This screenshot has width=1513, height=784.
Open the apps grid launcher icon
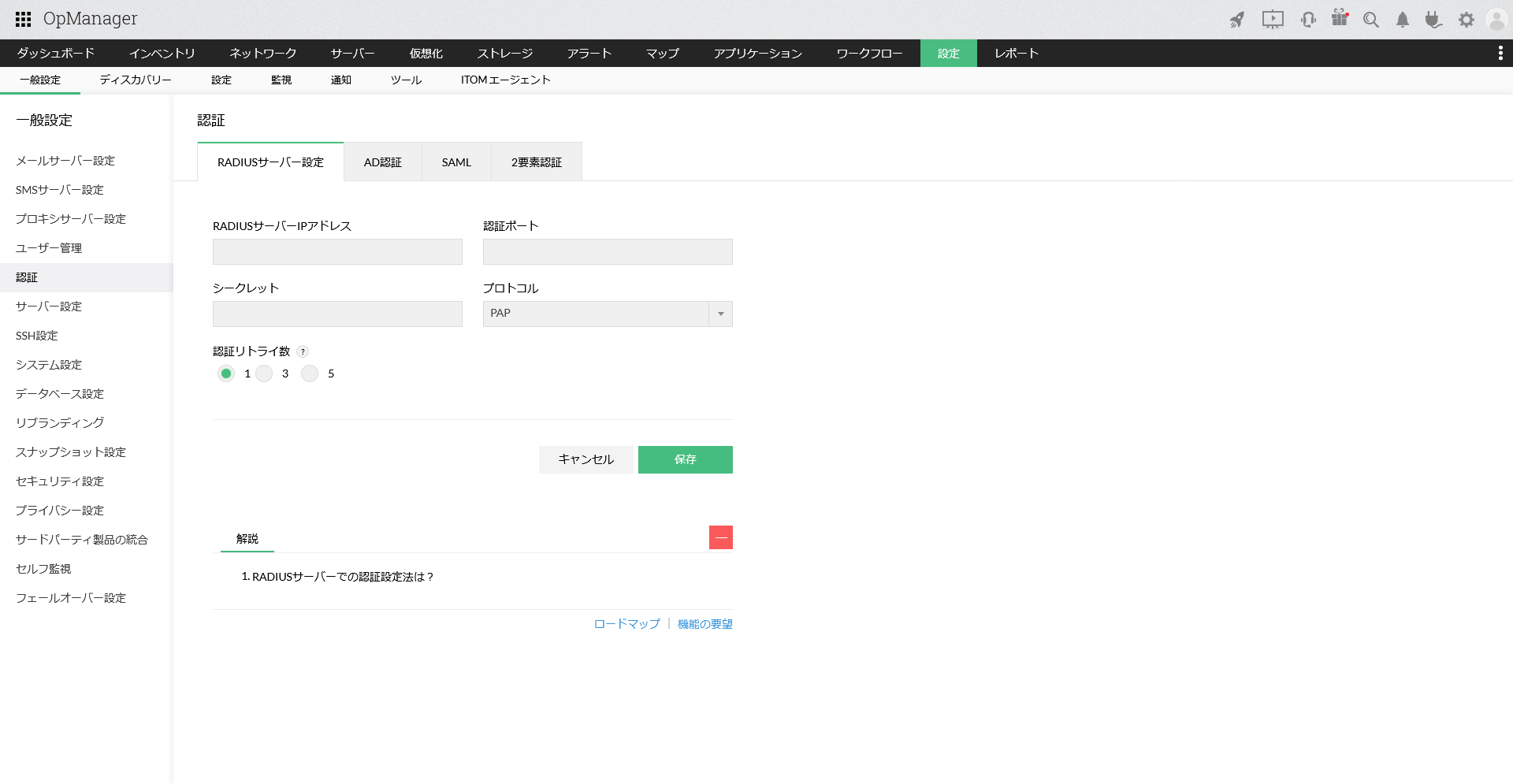pos(24,19)
